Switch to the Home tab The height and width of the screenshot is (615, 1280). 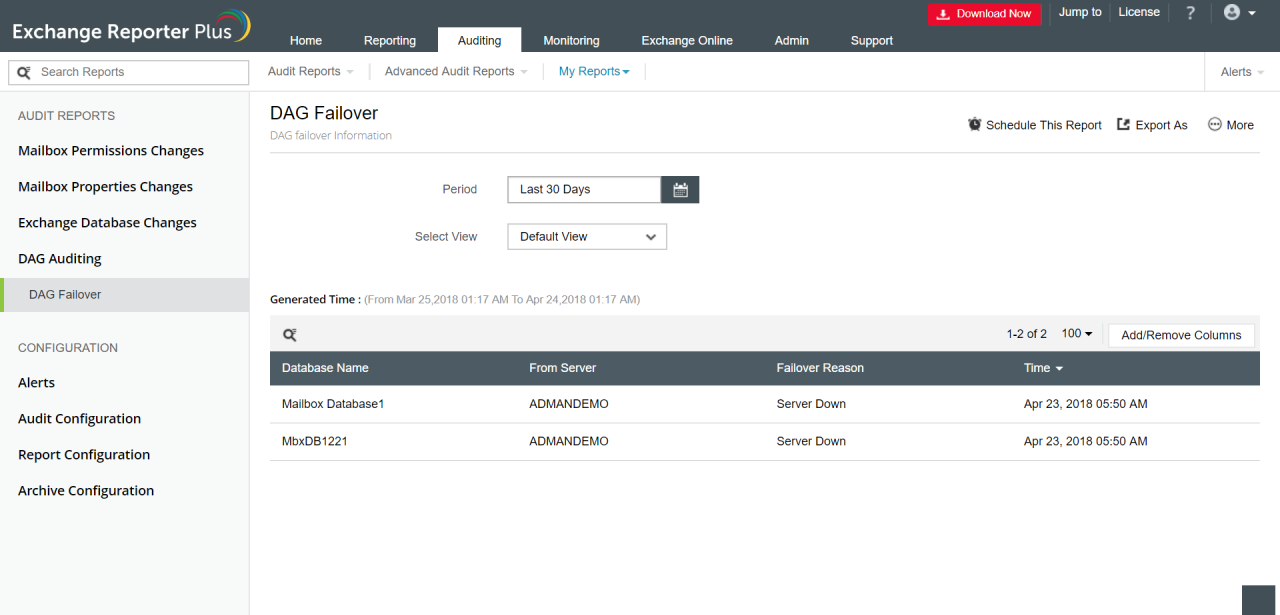click(306, 41)
